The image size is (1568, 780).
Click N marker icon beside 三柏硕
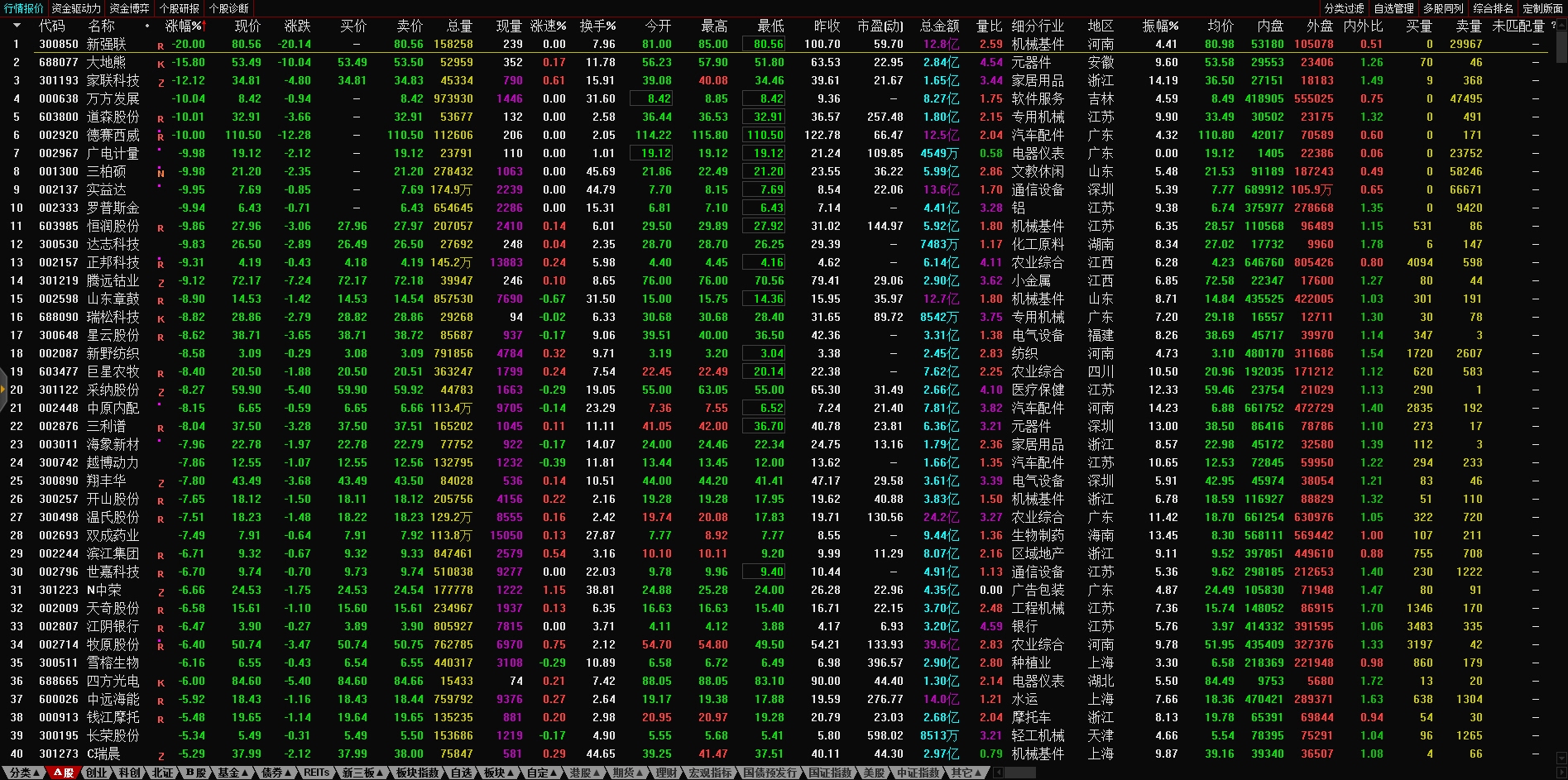[x=161, y=173]
